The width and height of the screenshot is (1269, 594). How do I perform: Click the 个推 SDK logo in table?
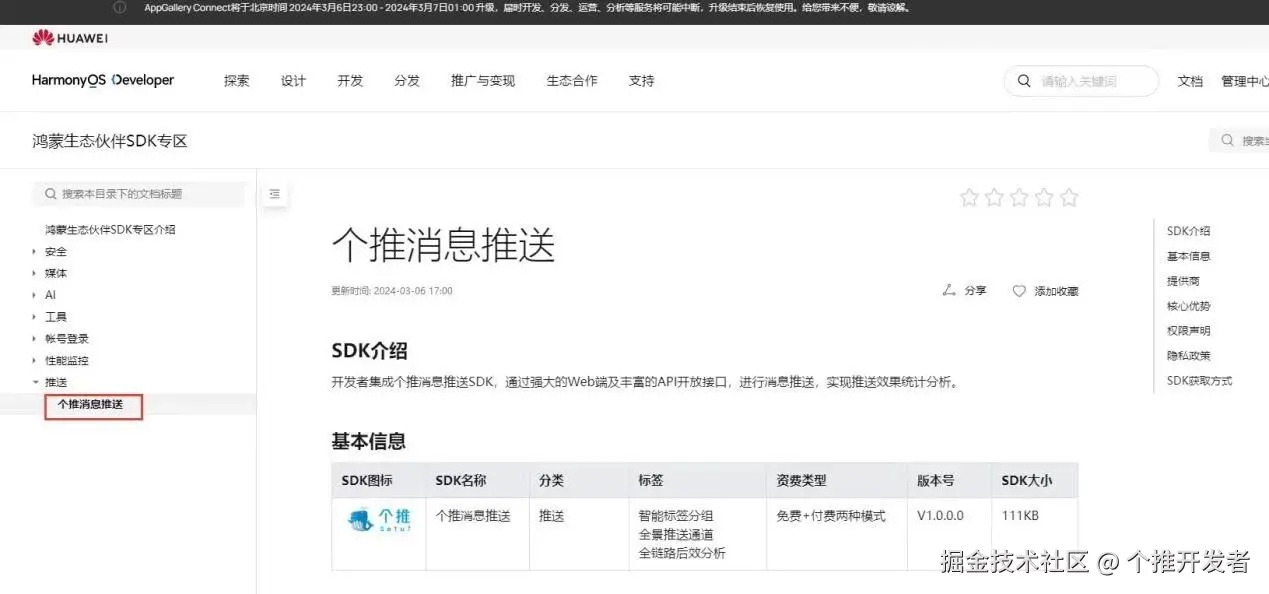click(379, 518)
